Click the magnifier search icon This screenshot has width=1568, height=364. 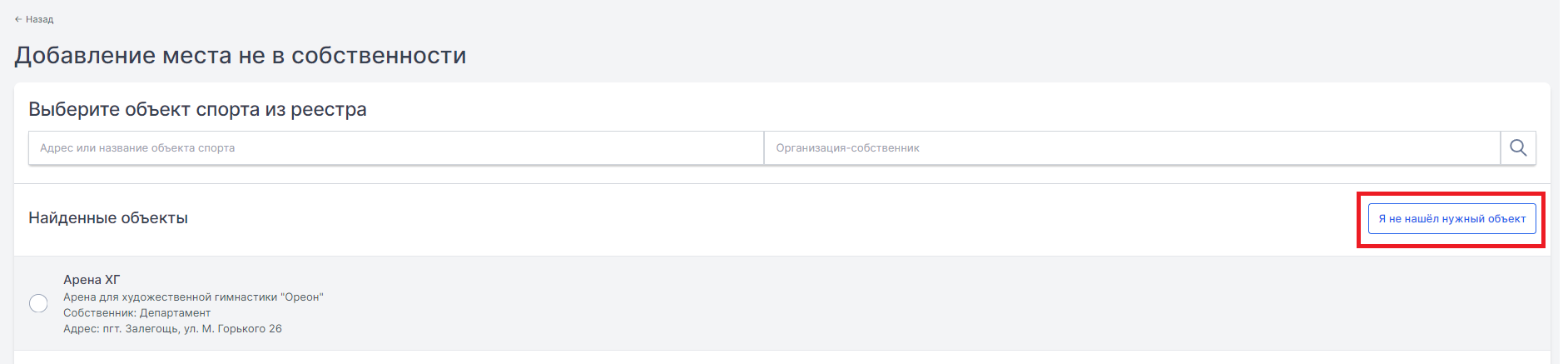(x=1518, y=147)
